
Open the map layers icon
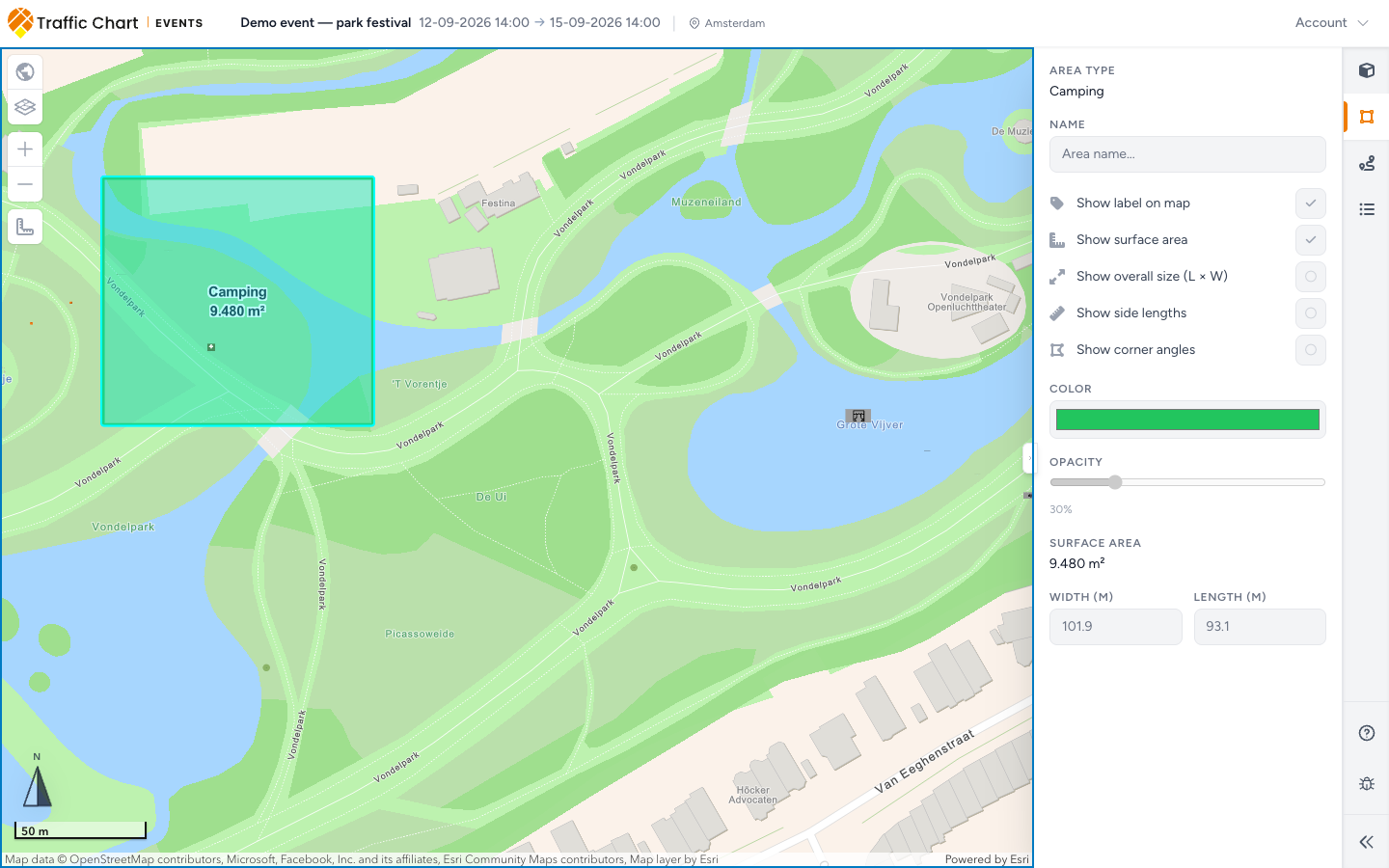(x=25, y=107)
